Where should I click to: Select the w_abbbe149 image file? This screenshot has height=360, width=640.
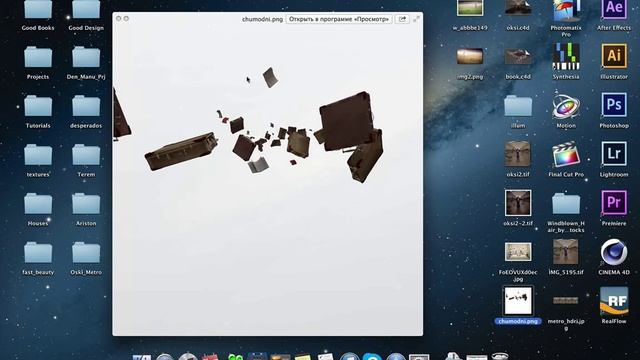tap(470, 8)
